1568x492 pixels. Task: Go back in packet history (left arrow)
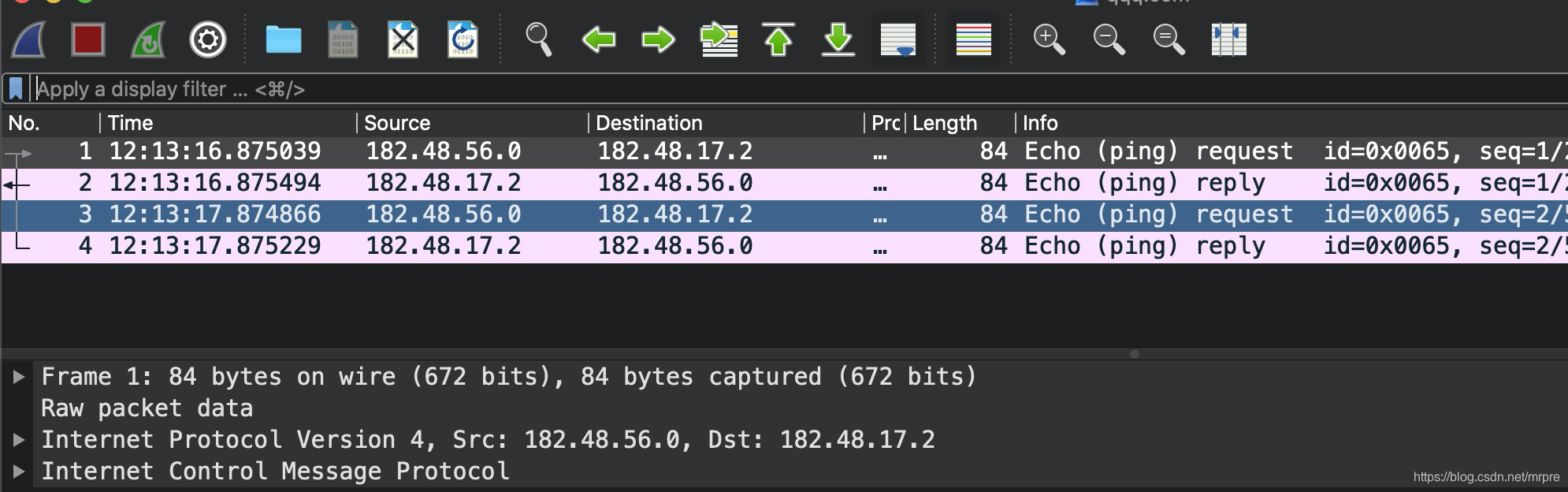tap(599, 39)
